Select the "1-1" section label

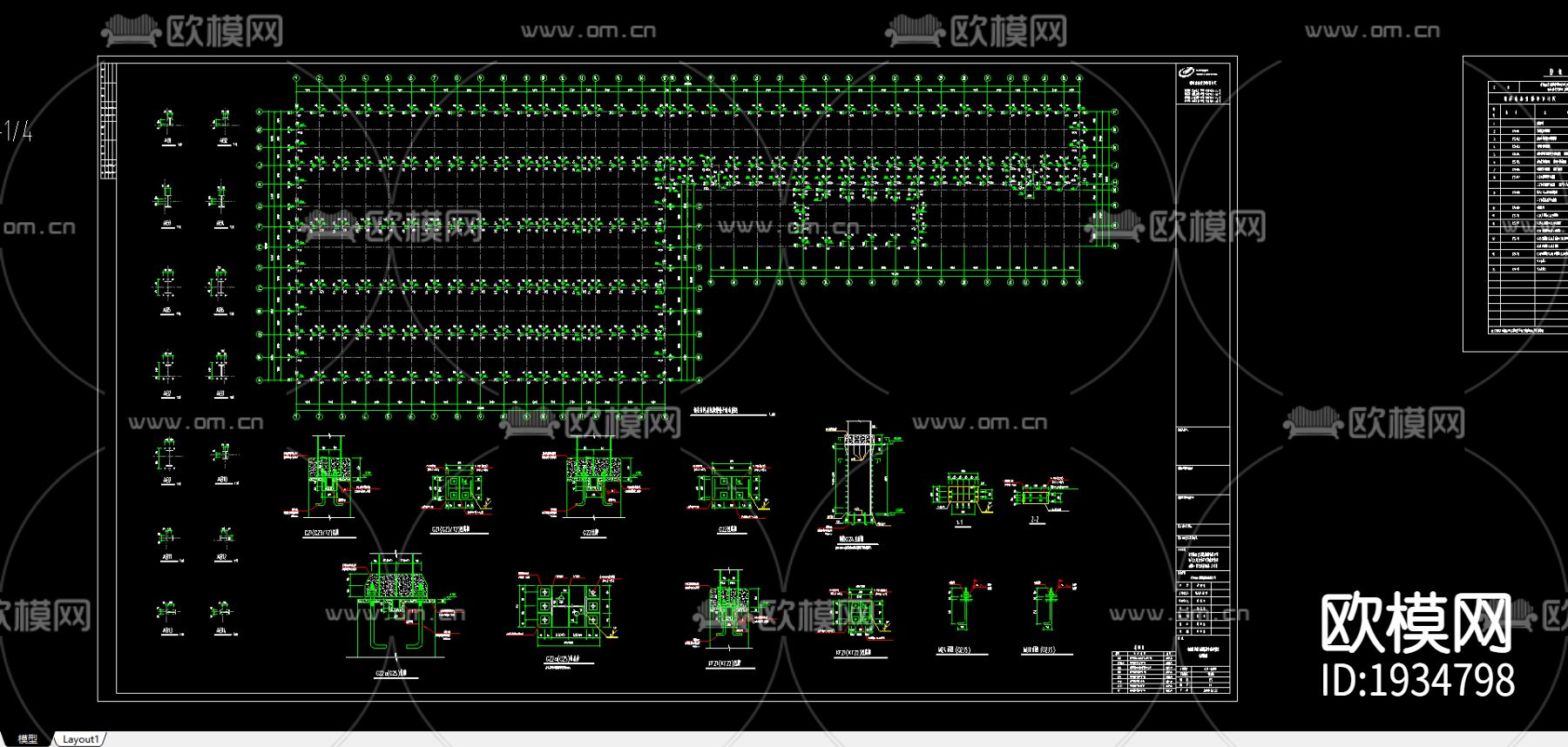point(959,523)
